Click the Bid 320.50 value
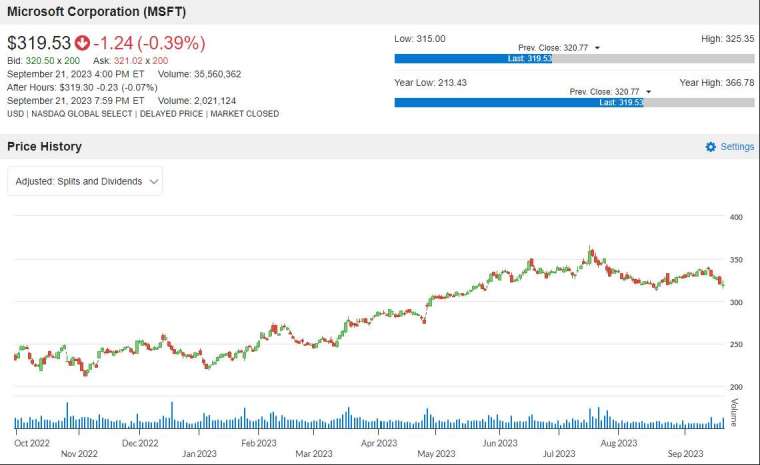Image resolution: width=760 pixels, height=465 pixels. point(40,61)
